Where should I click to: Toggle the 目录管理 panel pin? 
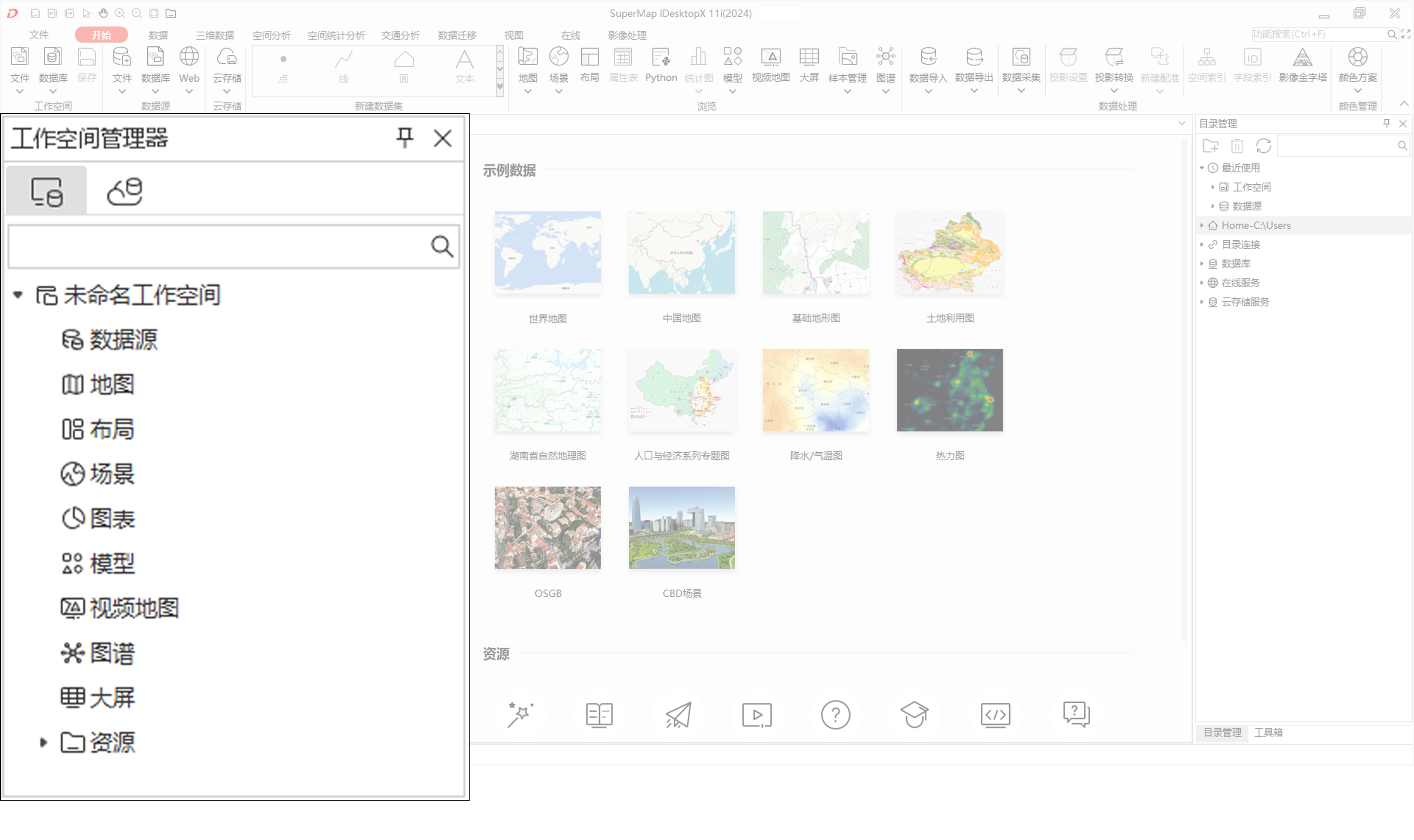[1386, 124]
